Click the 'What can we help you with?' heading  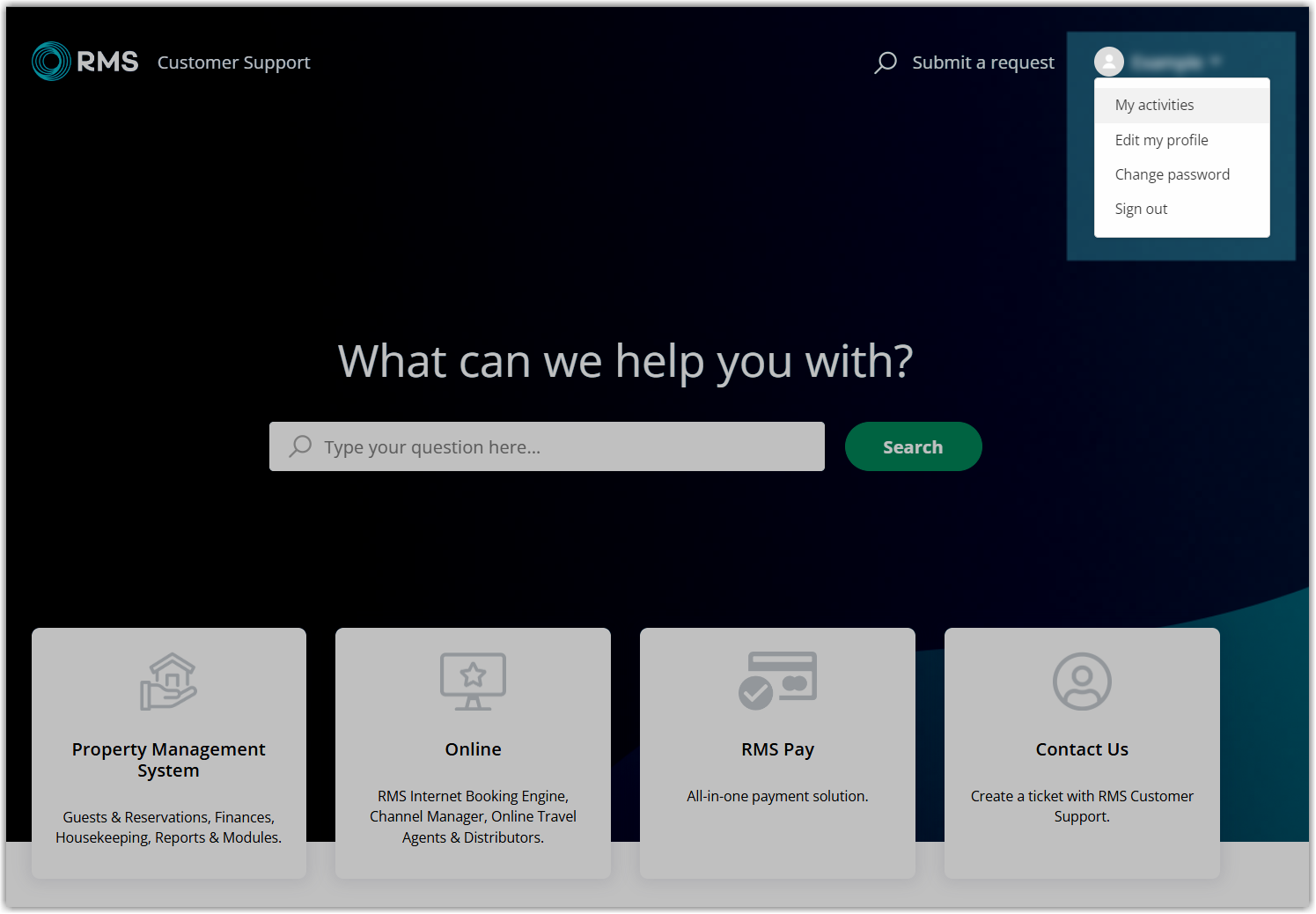pyautogui.click(x=626, y=361)
